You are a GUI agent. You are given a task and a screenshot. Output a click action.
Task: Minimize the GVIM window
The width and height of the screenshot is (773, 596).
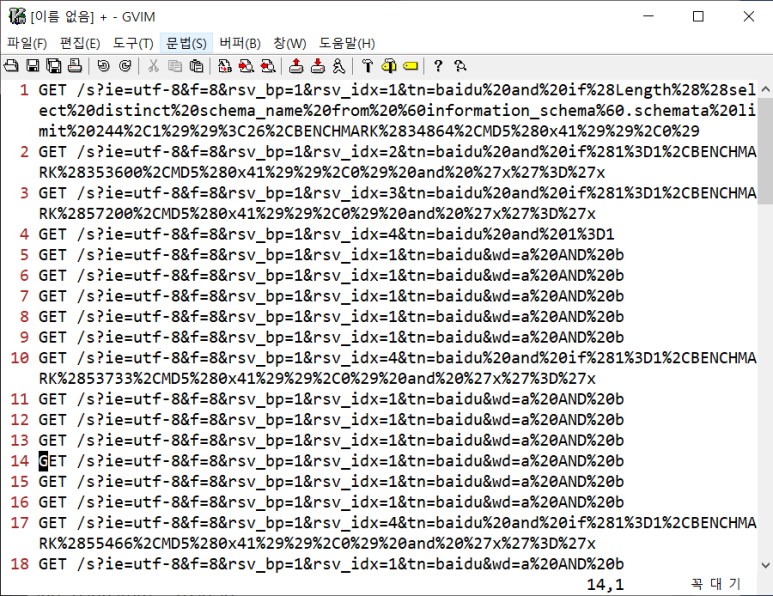point(648,17)
